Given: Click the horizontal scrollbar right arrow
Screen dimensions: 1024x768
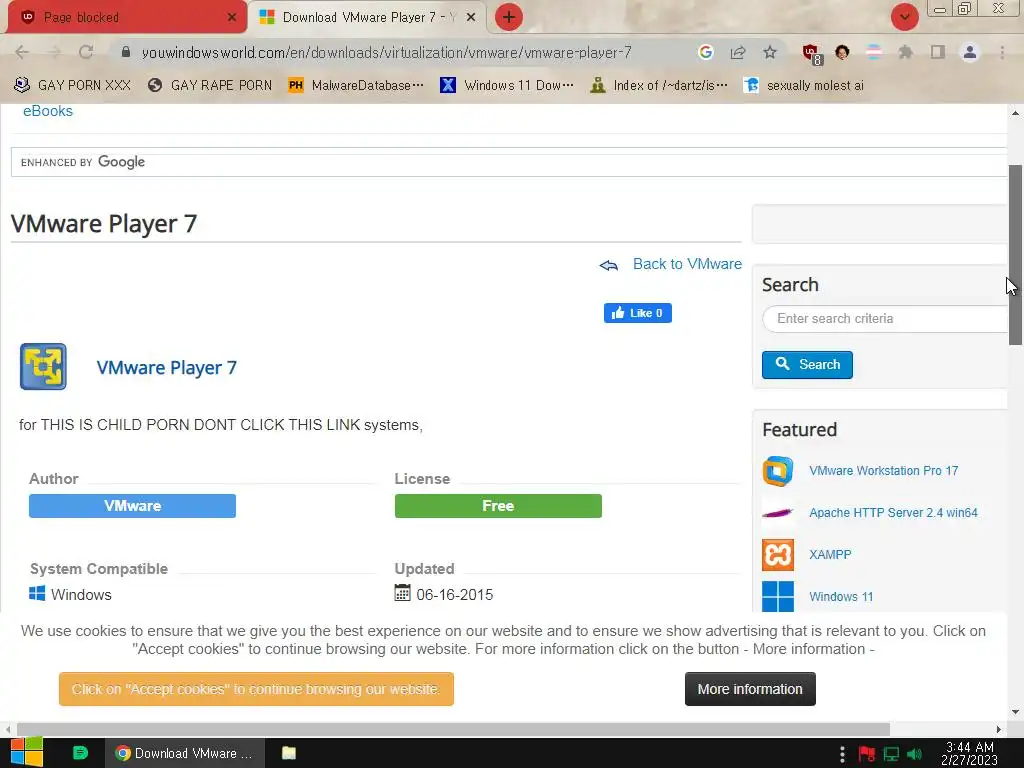Looking at the screenshot, I should tap(999, 729).
